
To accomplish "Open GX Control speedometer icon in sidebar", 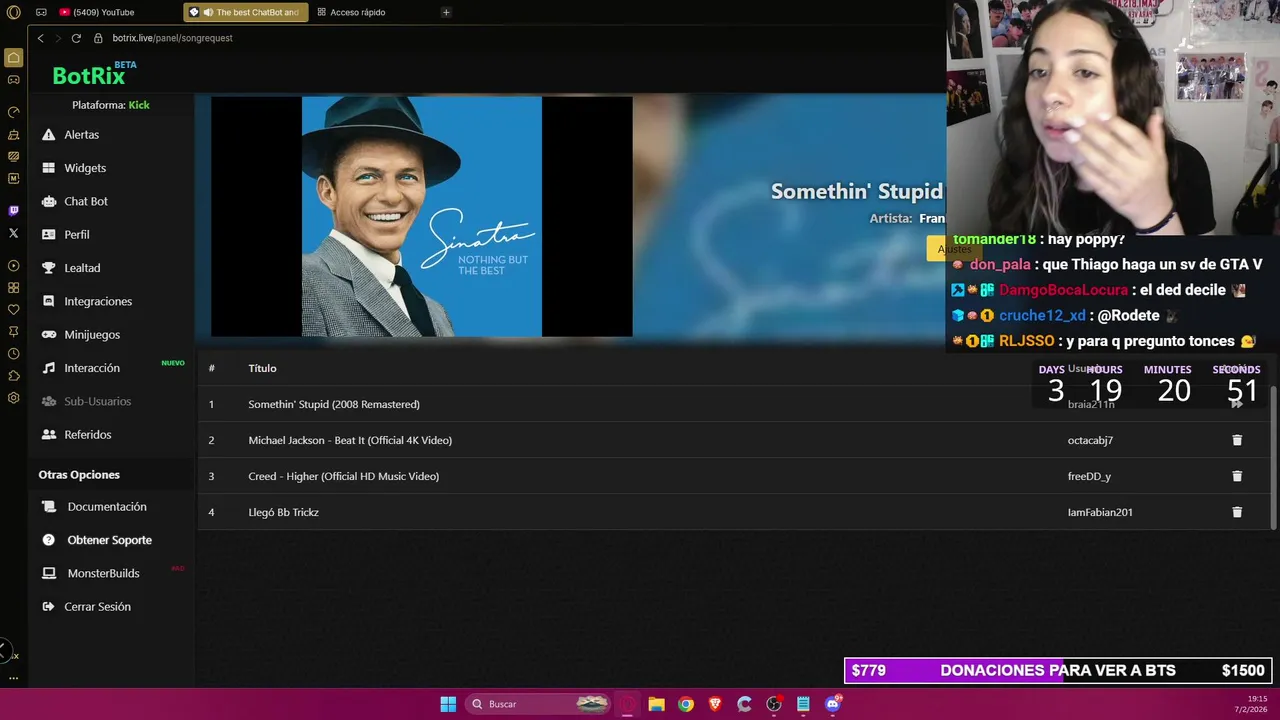I will 13,112.
